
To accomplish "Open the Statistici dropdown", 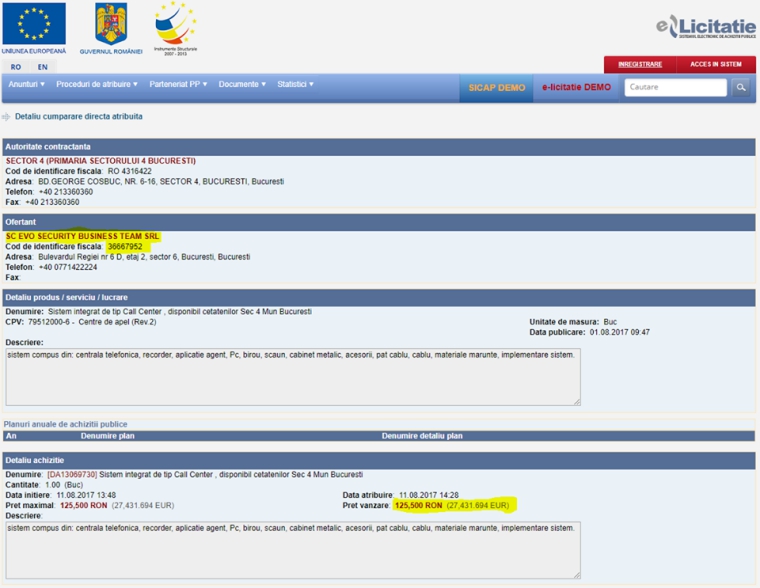I will 296,84.
